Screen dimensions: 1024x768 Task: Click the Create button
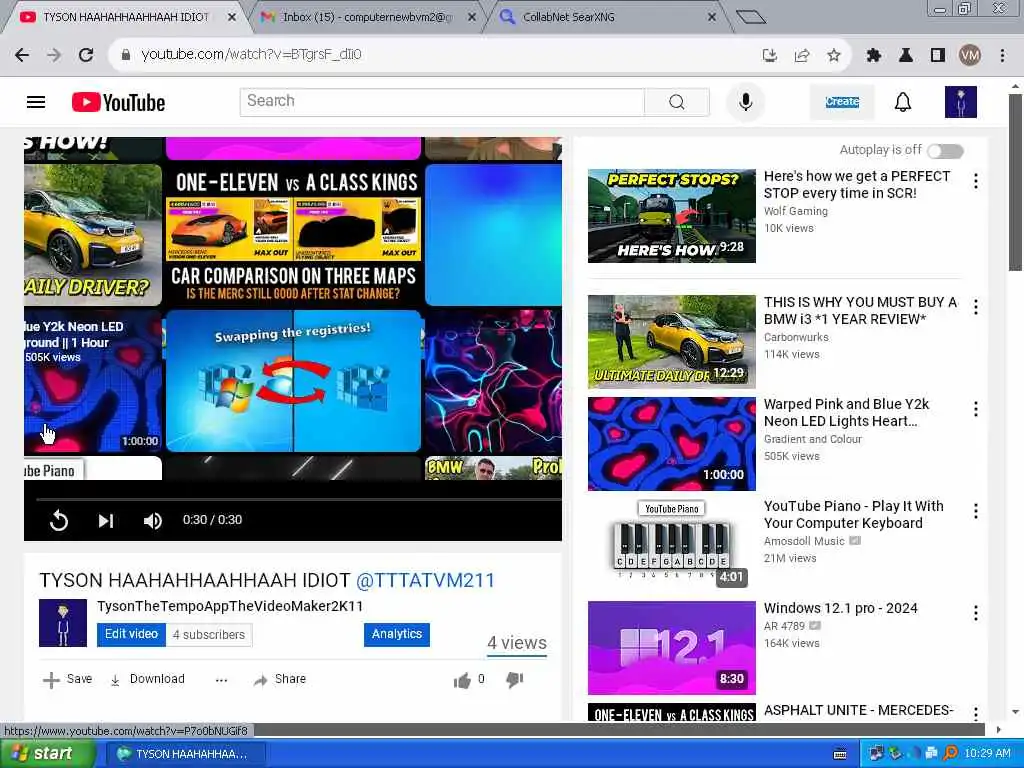pyautogui.click(x=842, y=102)
